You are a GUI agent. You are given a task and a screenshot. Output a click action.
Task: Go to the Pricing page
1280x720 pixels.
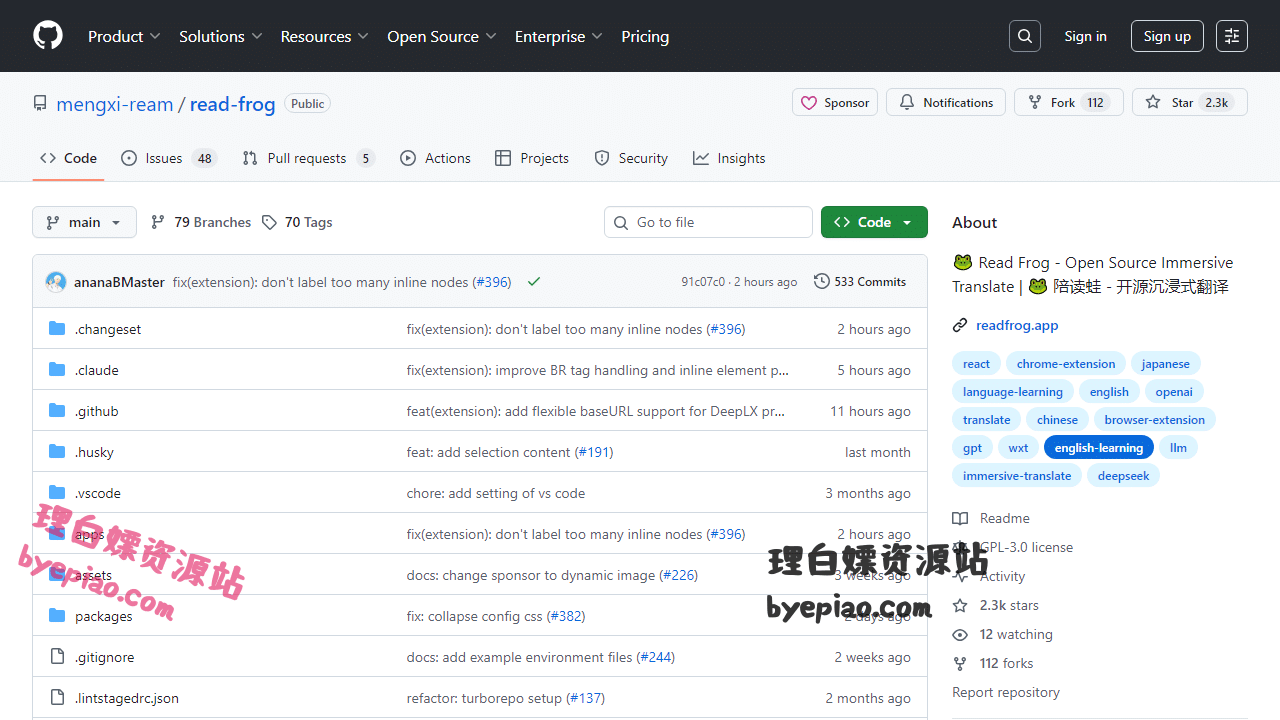coord(645,36)
